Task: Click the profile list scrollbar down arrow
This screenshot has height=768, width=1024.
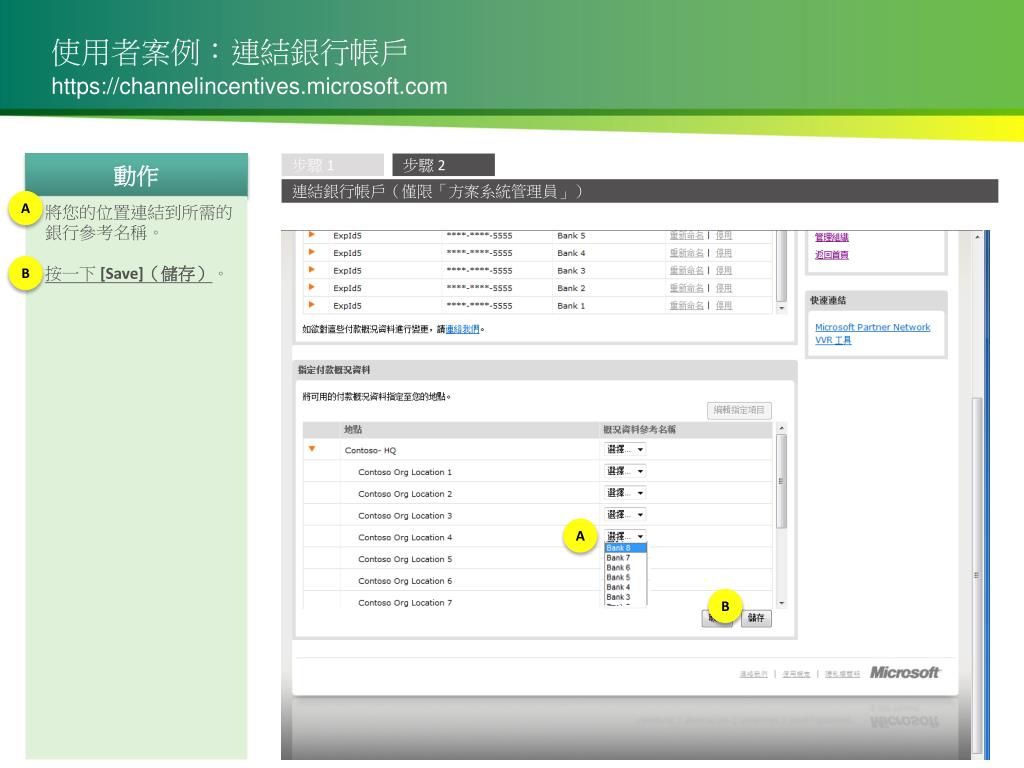Action: click(781, 308)
